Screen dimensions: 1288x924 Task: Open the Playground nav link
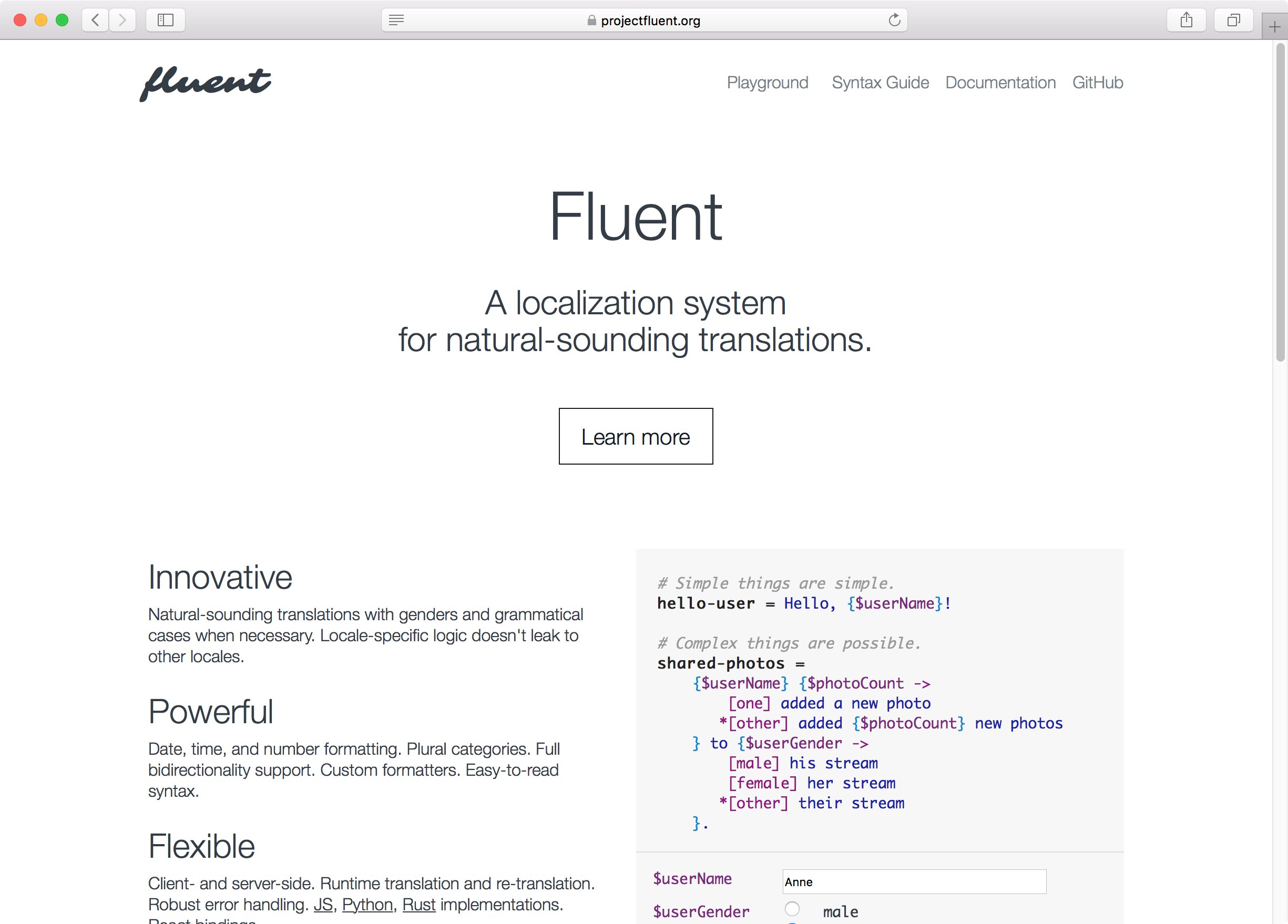(x=767, y=83)
